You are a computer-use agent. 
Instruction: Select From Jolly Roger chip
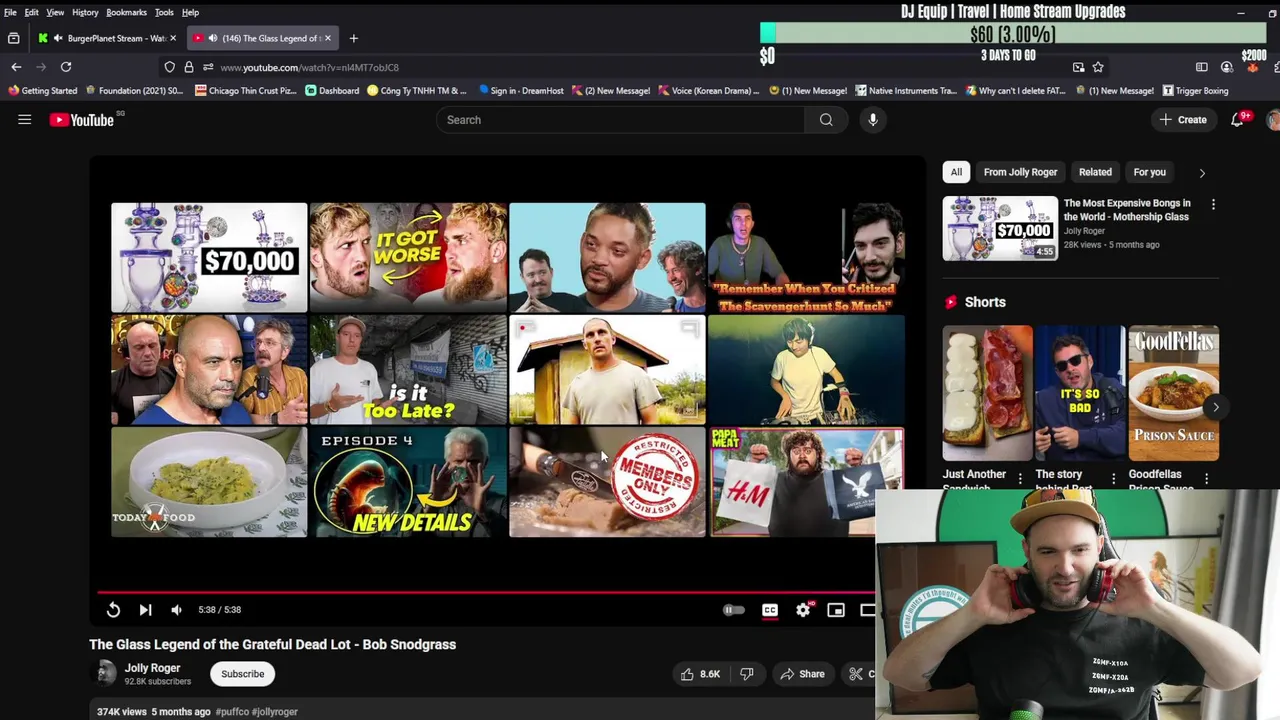[1020, 172]
